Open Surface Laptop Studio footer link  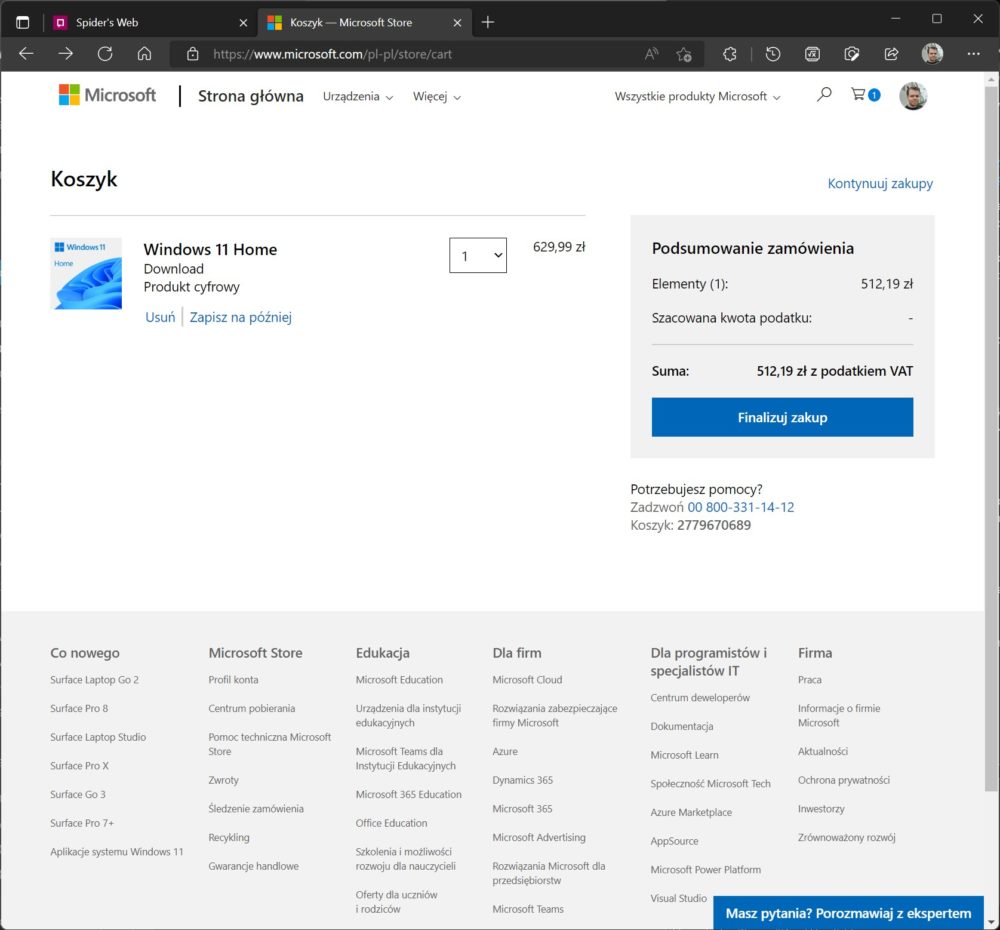pos(98,737)
